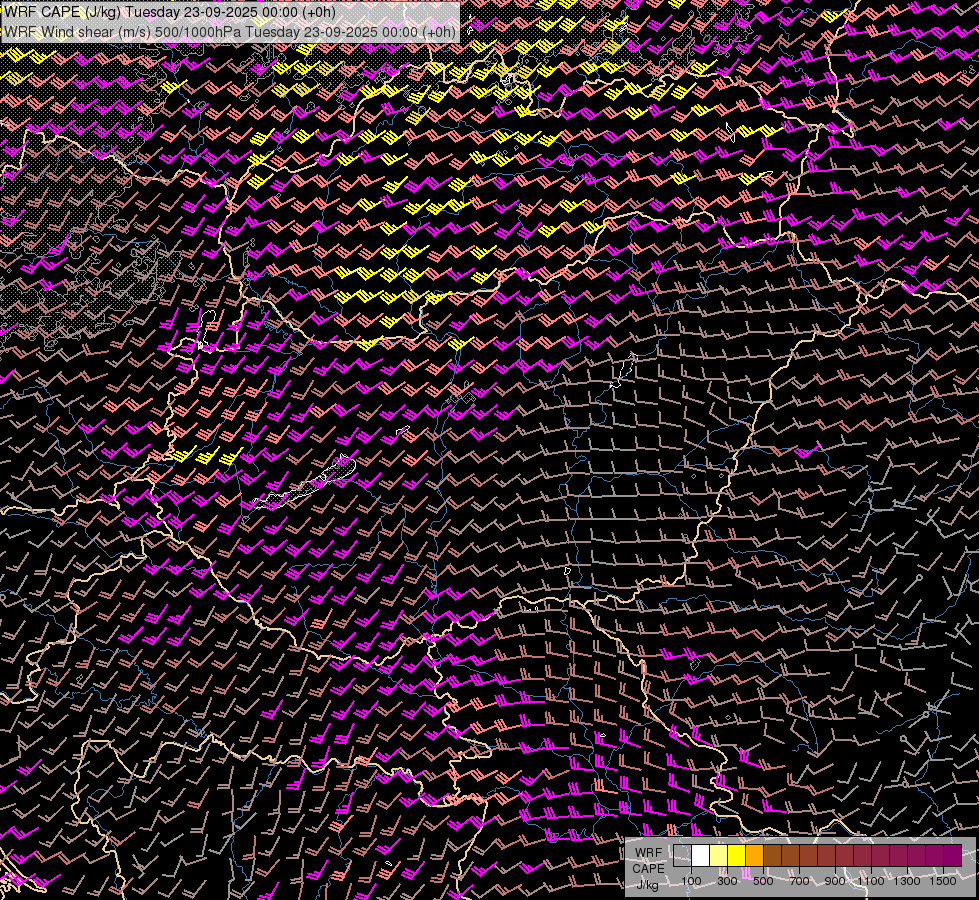
Task: Click the J/kg unit label in legend
Action: tap(648, 884)
